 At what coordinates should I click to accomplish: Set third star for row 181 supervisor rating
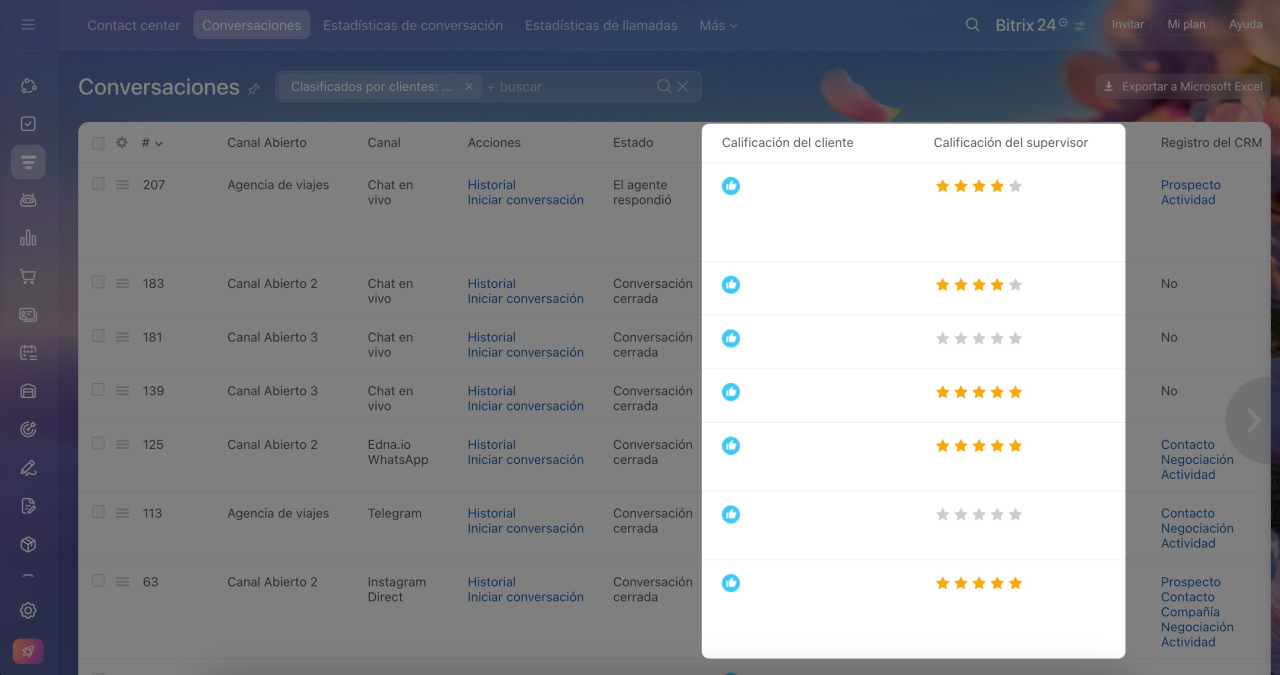click(x=979, y=339)
